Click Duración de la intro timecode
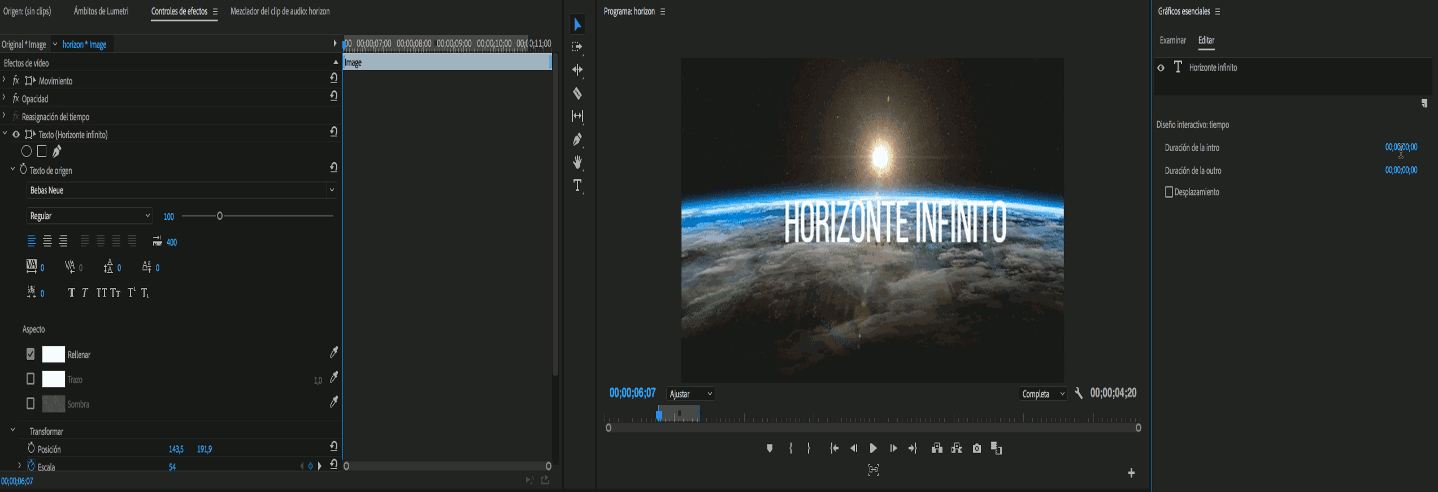Image resolution: width=1438 pixels, height=492 pixels. (x=1401, y=147)
